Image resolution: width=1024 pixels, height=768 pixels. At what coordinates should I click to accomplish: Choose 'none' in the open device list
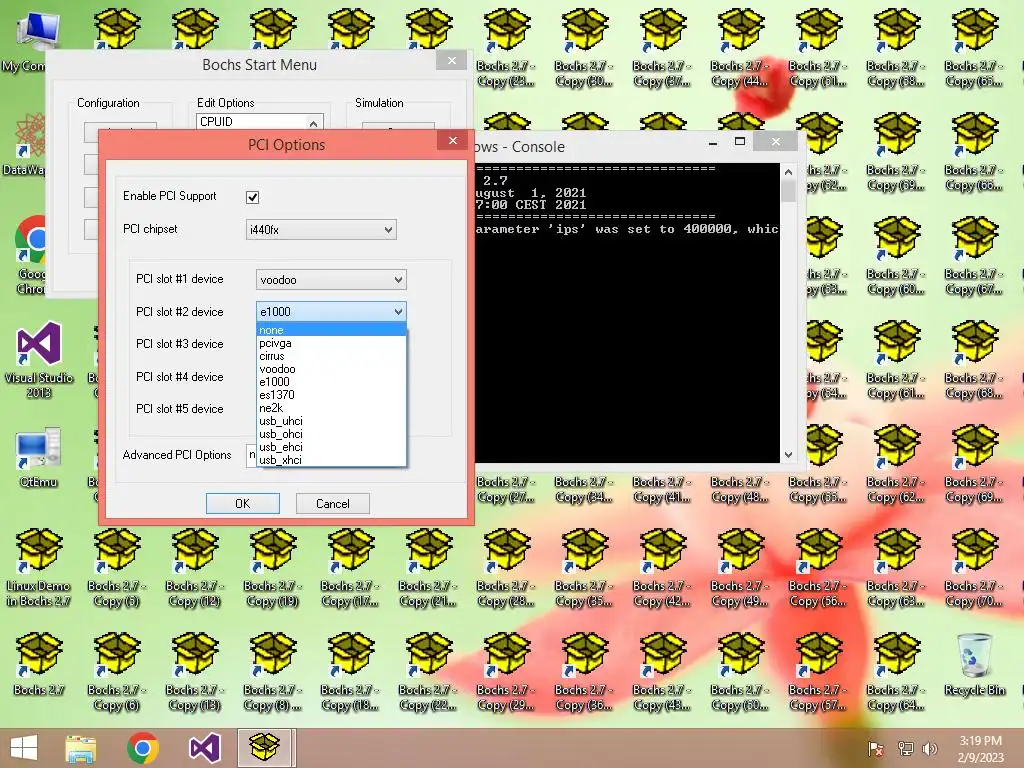[x=331, y=330]
